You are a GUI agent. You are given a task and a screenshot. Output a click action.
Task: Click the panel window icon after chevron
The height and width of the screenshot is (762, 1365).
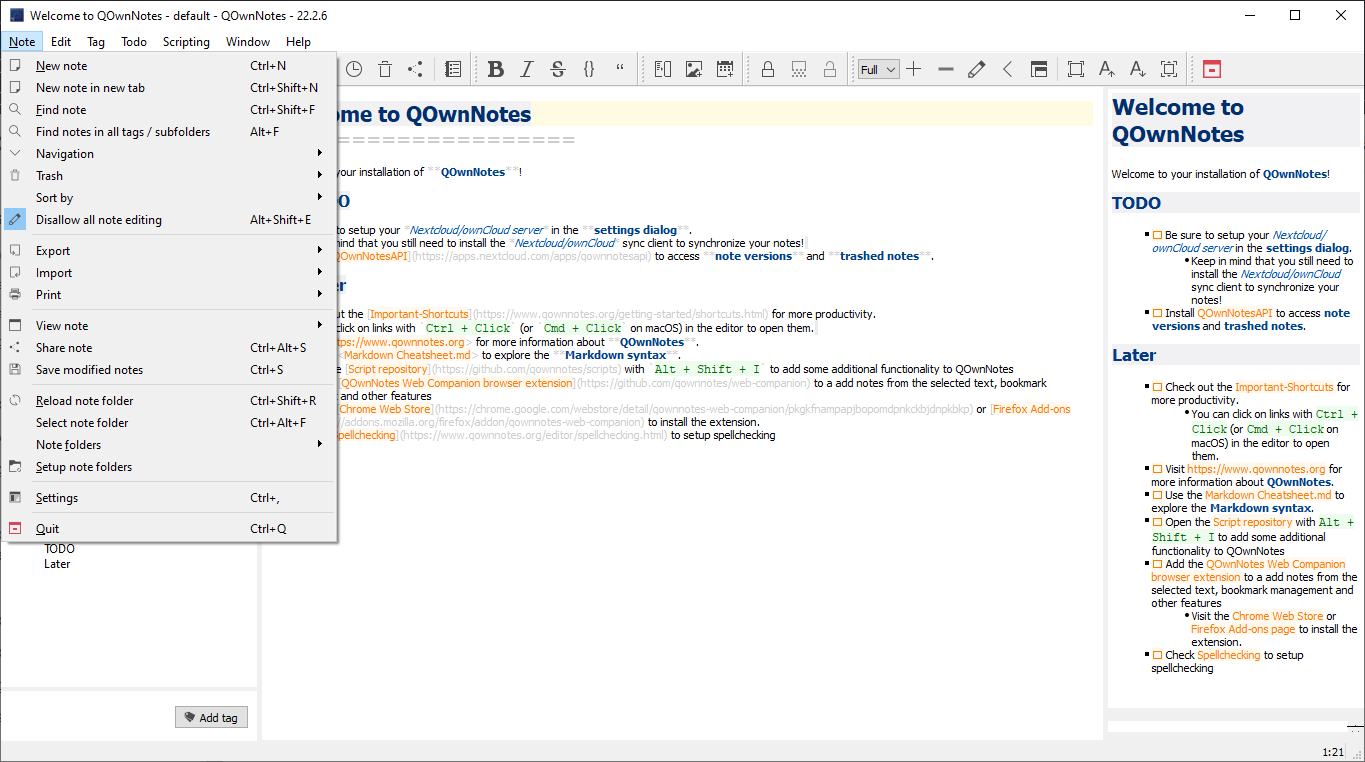(1039, 69)
